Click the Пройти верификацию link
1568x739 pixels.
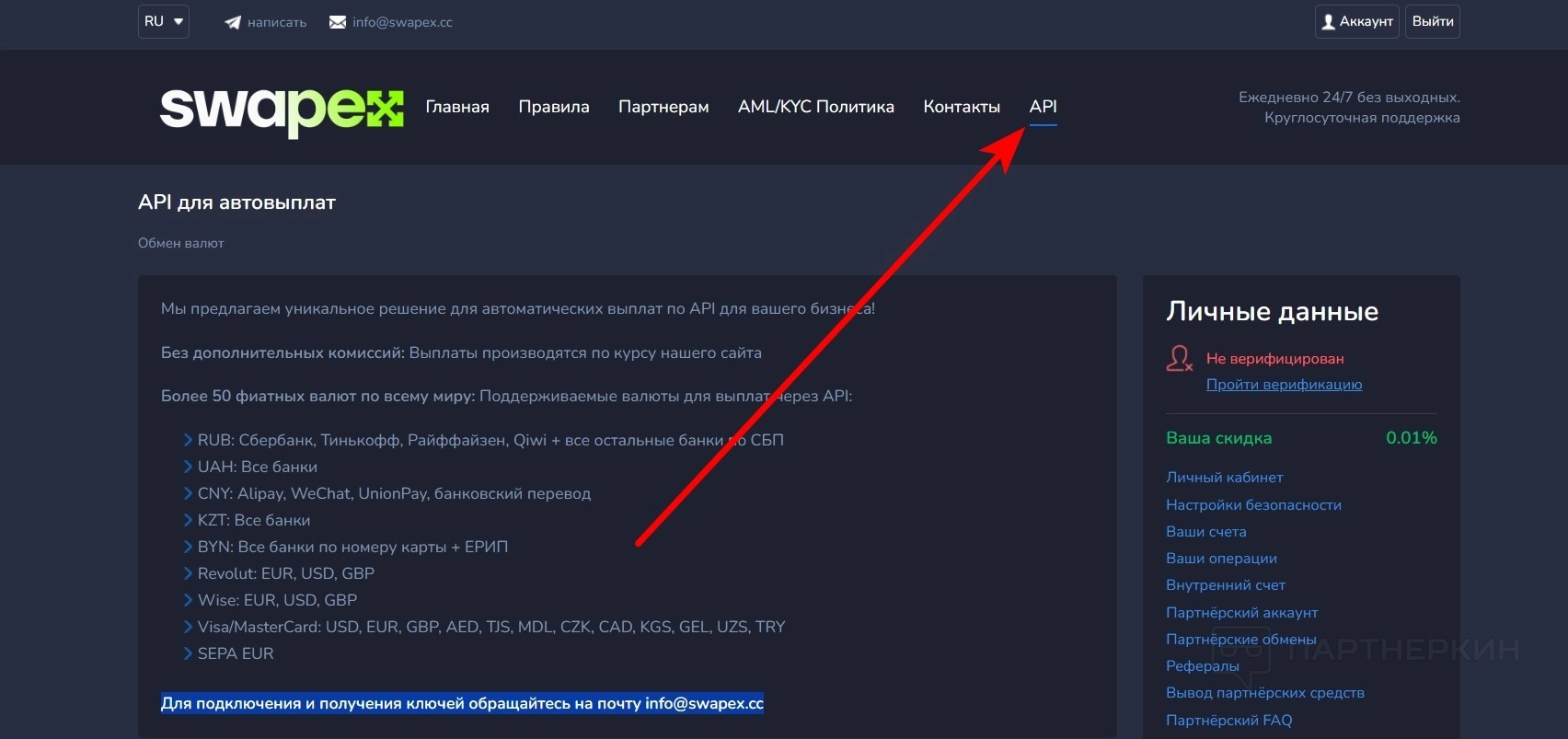[1284, 385]
